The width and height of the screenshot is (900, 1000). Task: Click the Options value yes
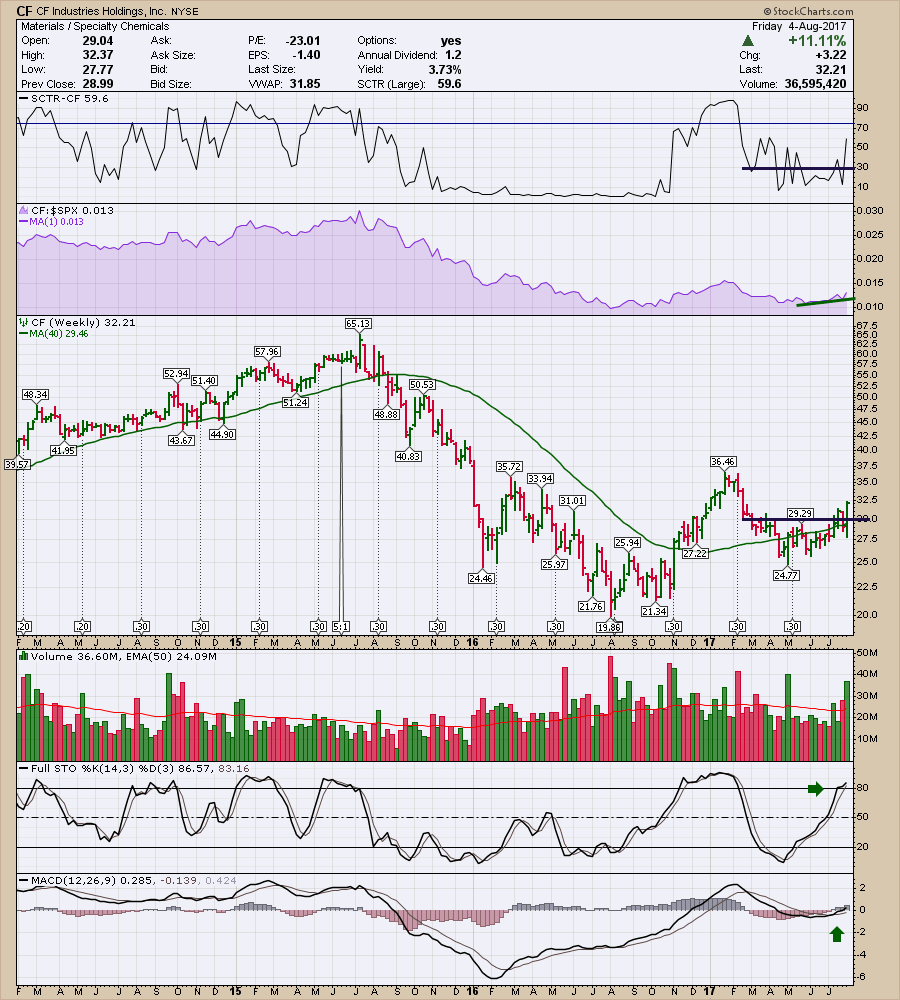point(450,41)
